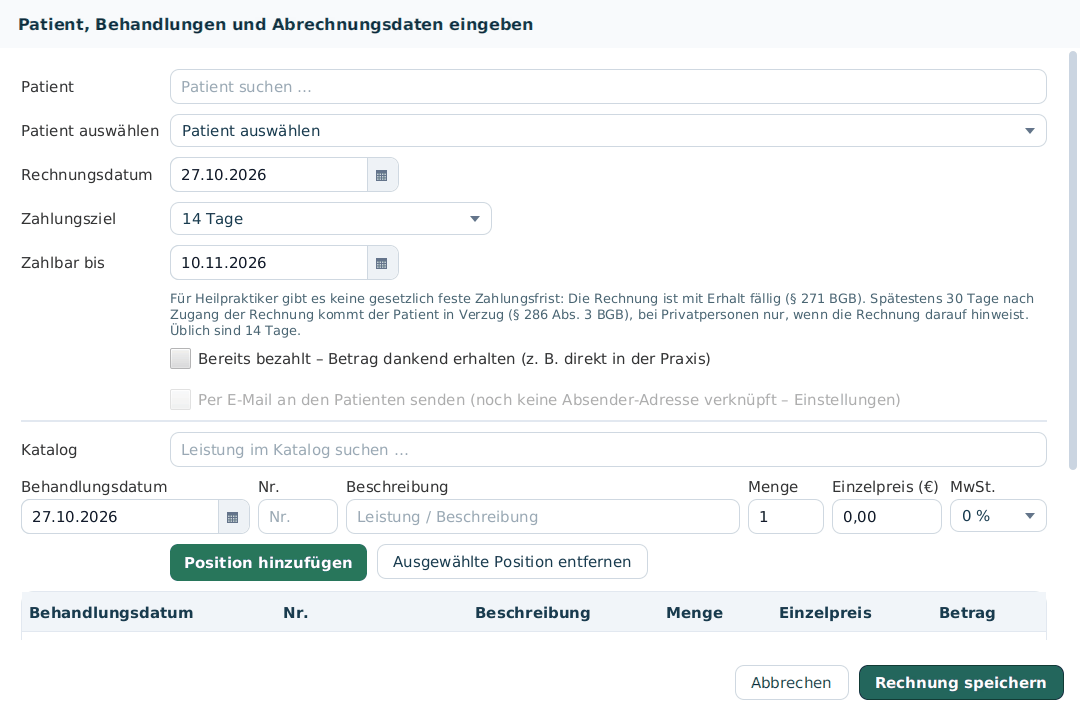Click the Behandlungsdatum date input

120,517
